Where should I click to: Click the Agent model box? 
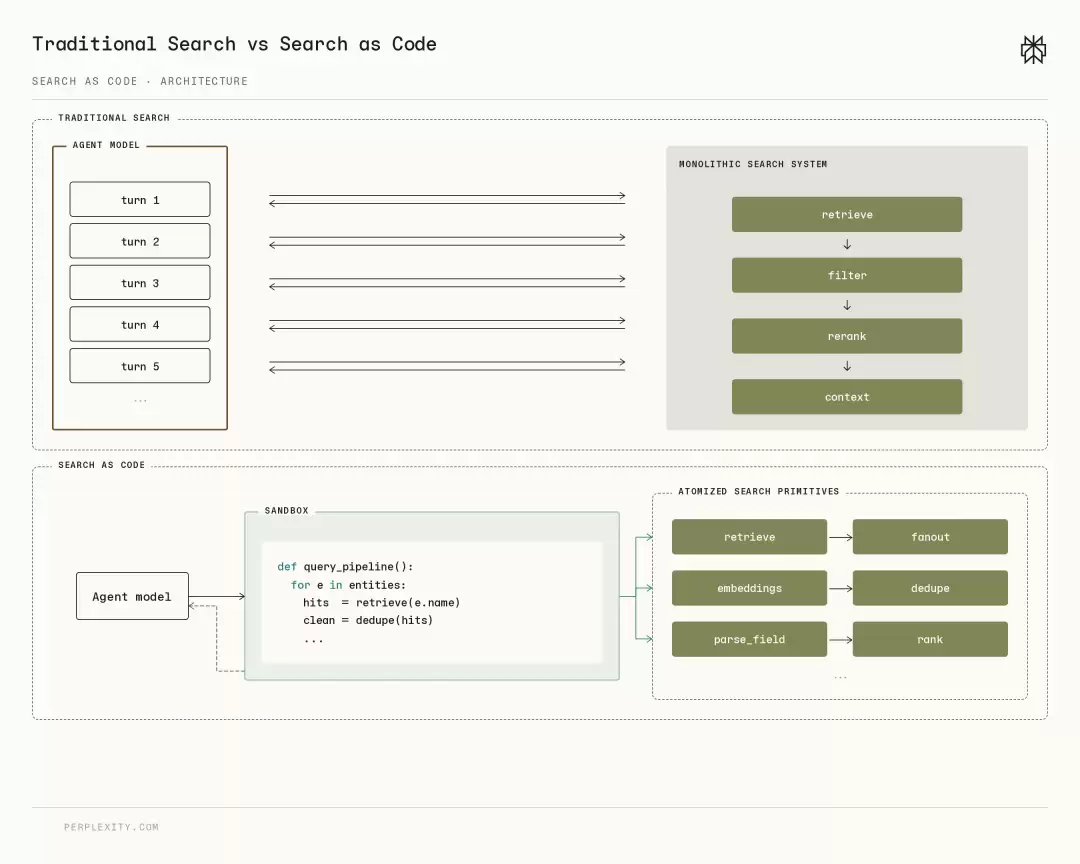132,596
